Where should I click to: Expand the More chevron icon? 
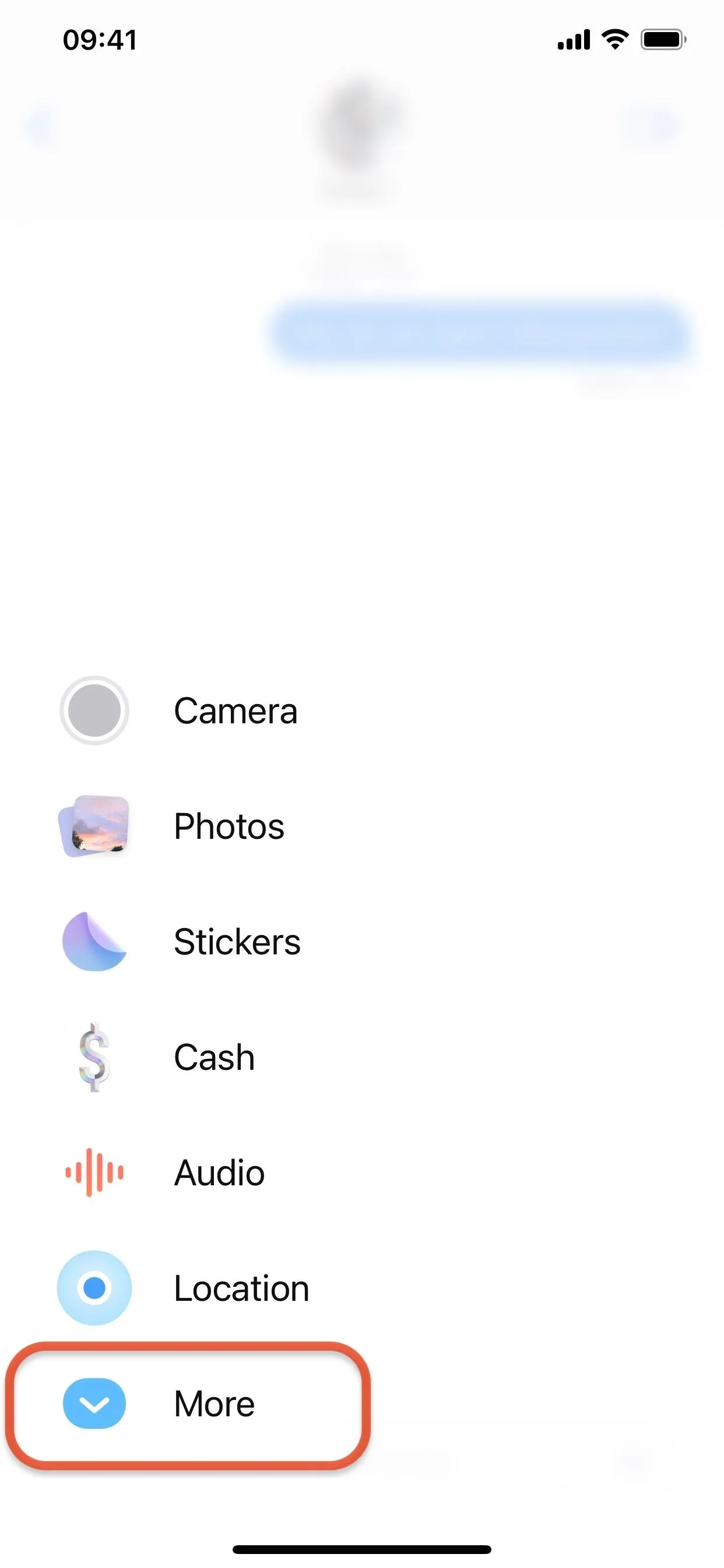coord(94,1403)
